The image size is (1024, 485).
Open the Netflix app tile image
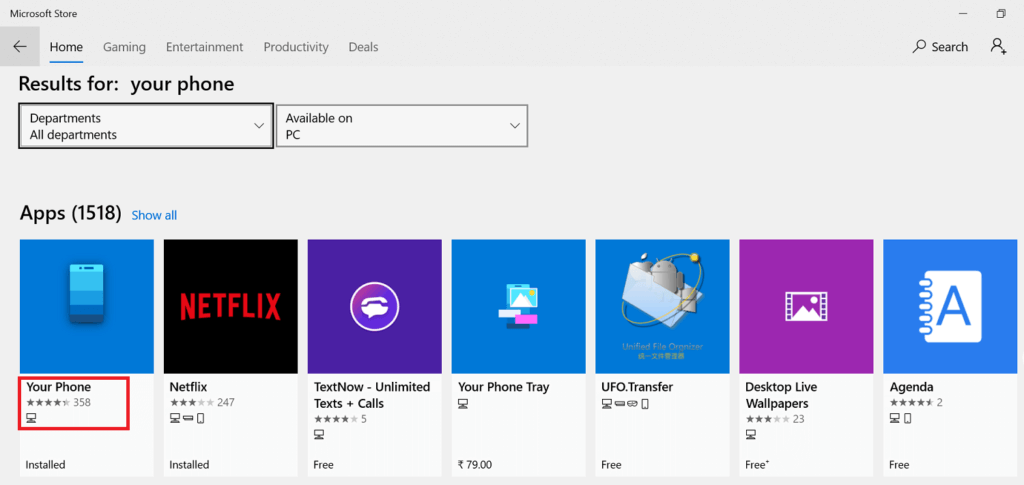coord(231,306)
